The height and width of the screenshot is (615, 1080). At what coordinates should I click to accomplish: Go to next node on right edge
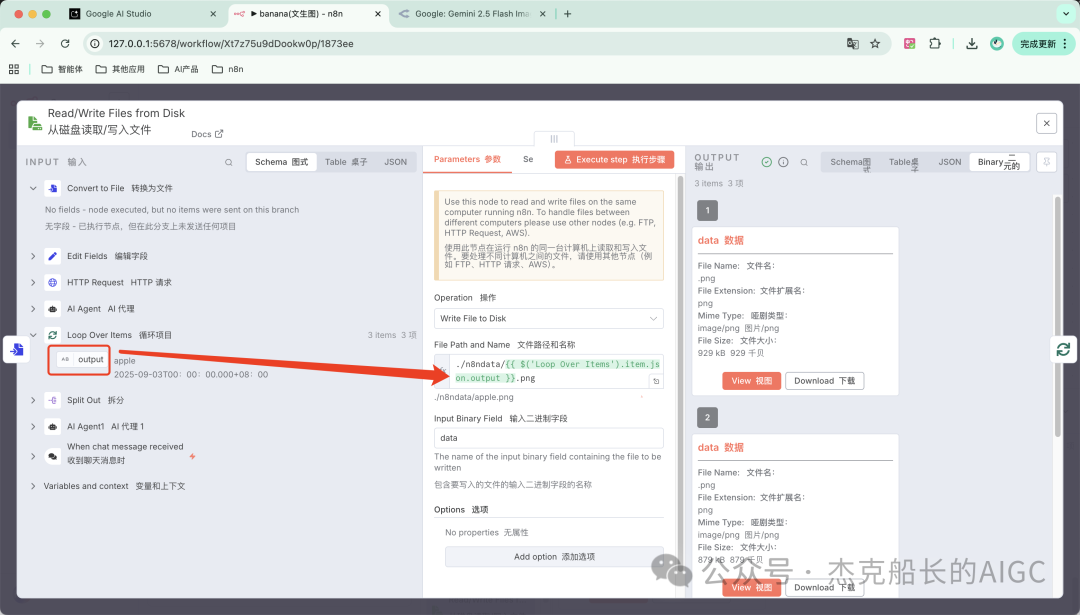tap(1064, 349)
